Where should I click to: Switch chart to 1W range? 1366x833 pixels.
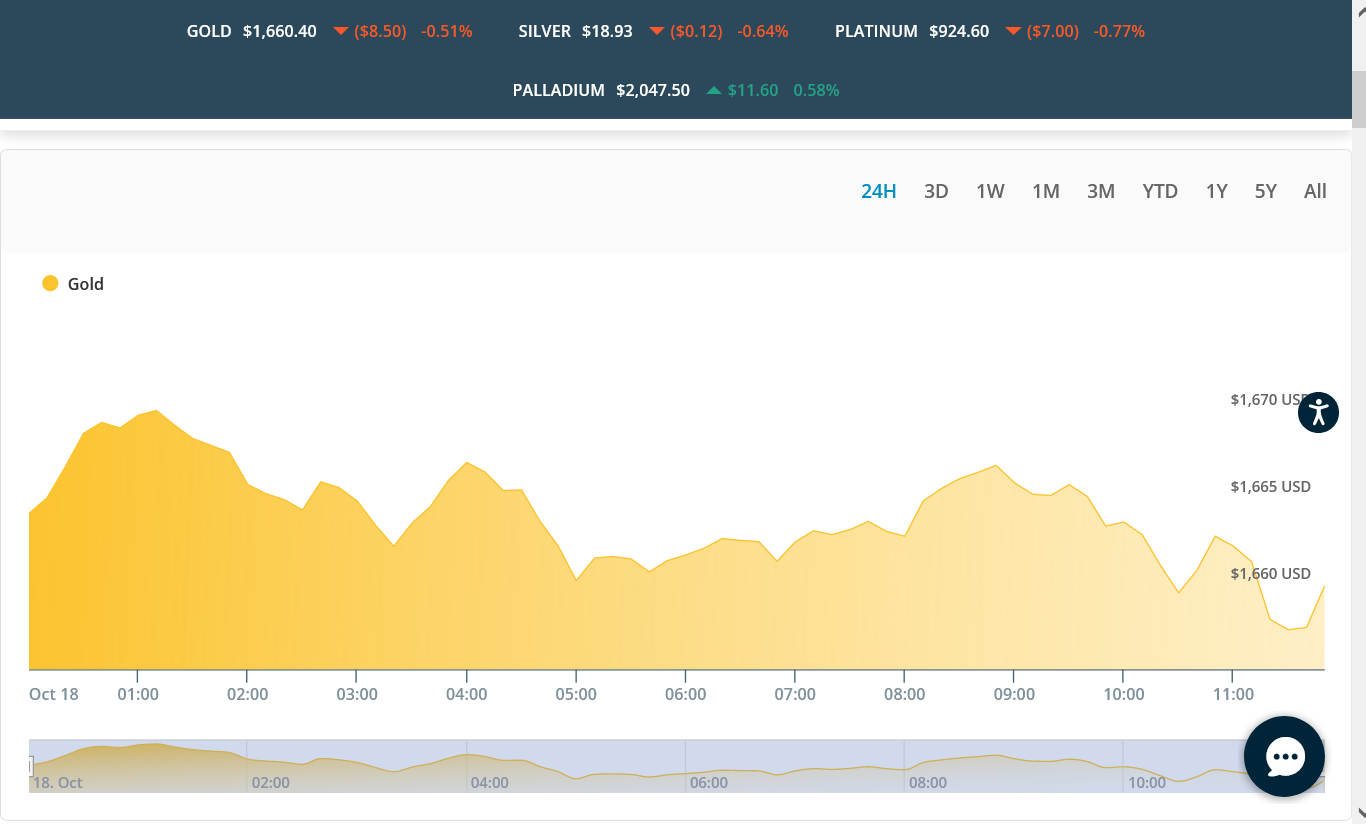(x=990, y=191)
